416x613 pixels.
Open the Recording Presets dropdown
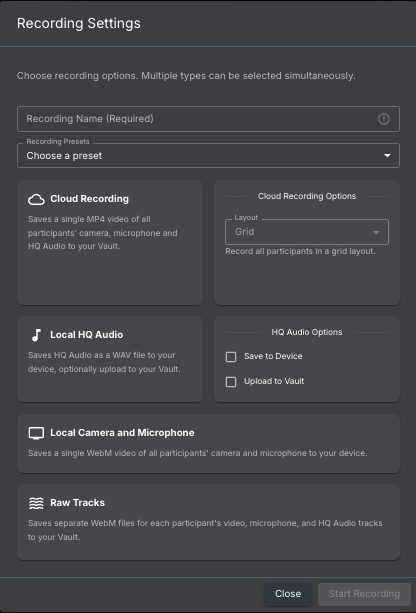[x=208, y=156]
